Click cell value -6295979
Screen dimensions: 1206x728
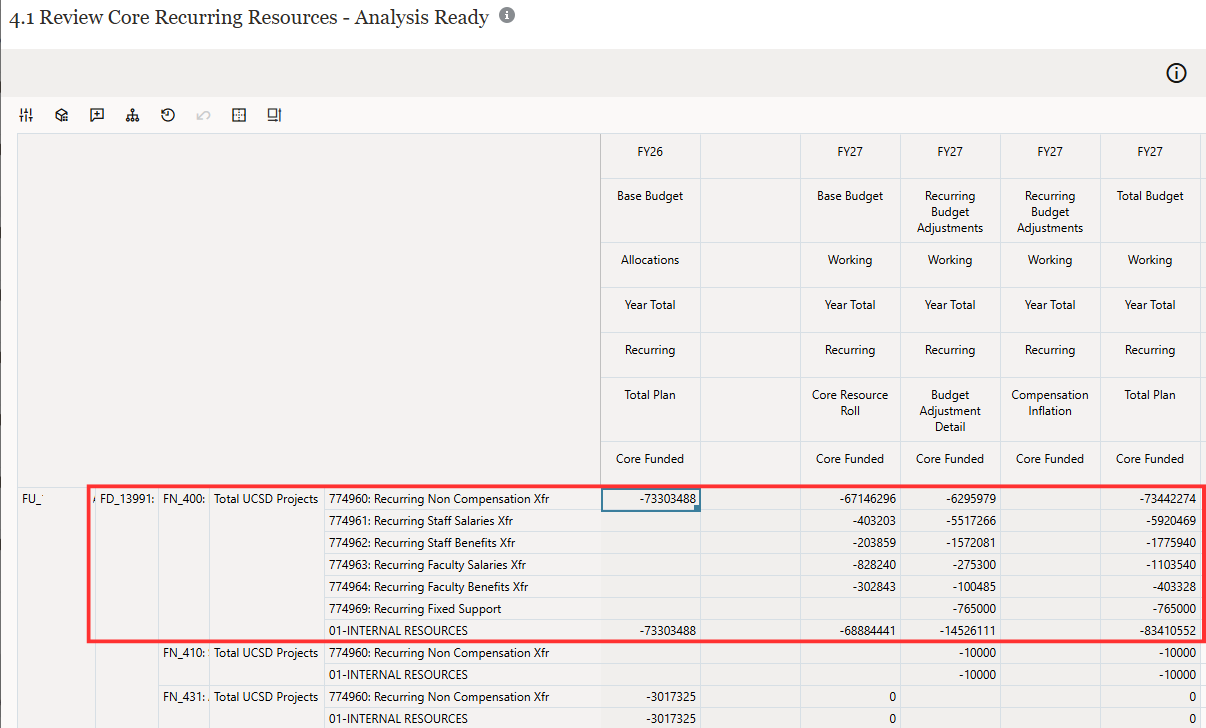tap(950, 499)
